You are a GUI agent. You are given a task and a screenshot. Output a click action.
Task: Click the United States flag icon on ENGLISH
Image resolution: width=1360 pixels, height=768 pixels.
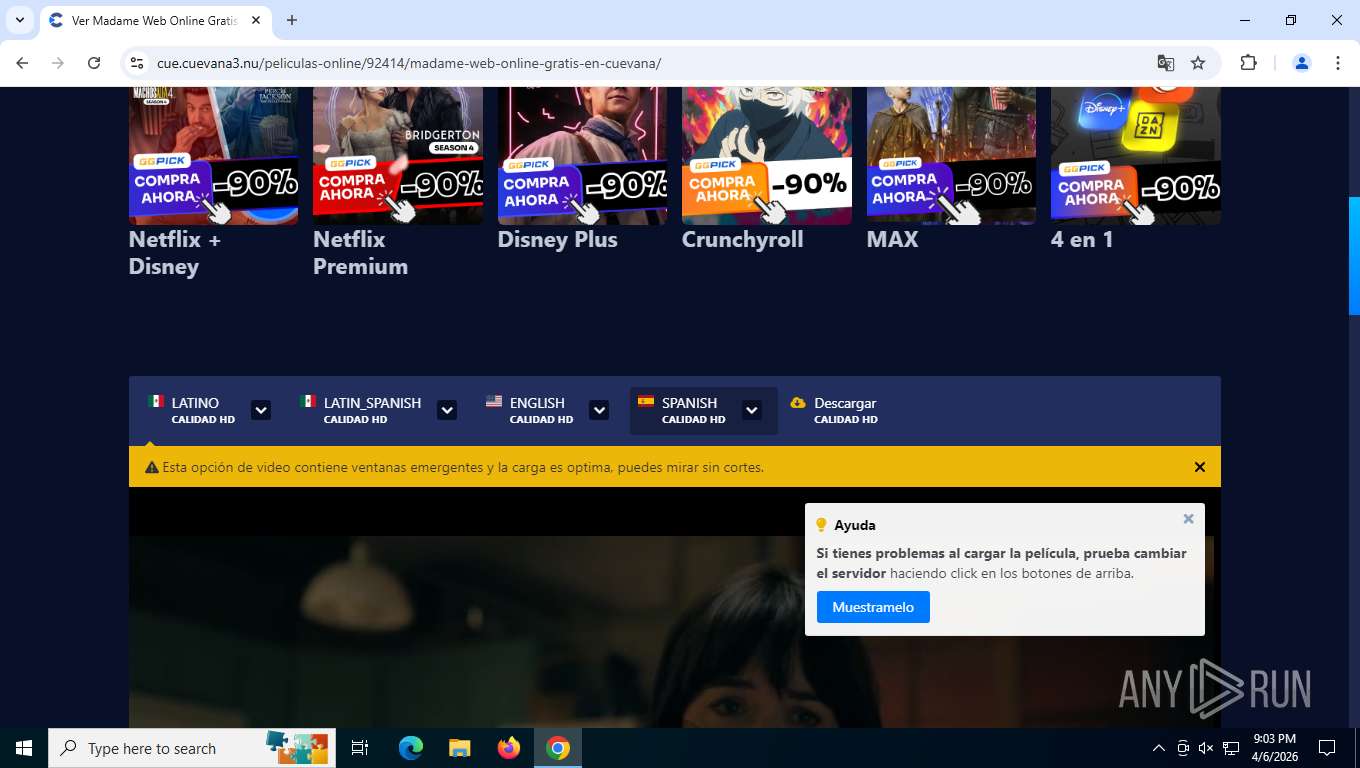coord(494,401)
